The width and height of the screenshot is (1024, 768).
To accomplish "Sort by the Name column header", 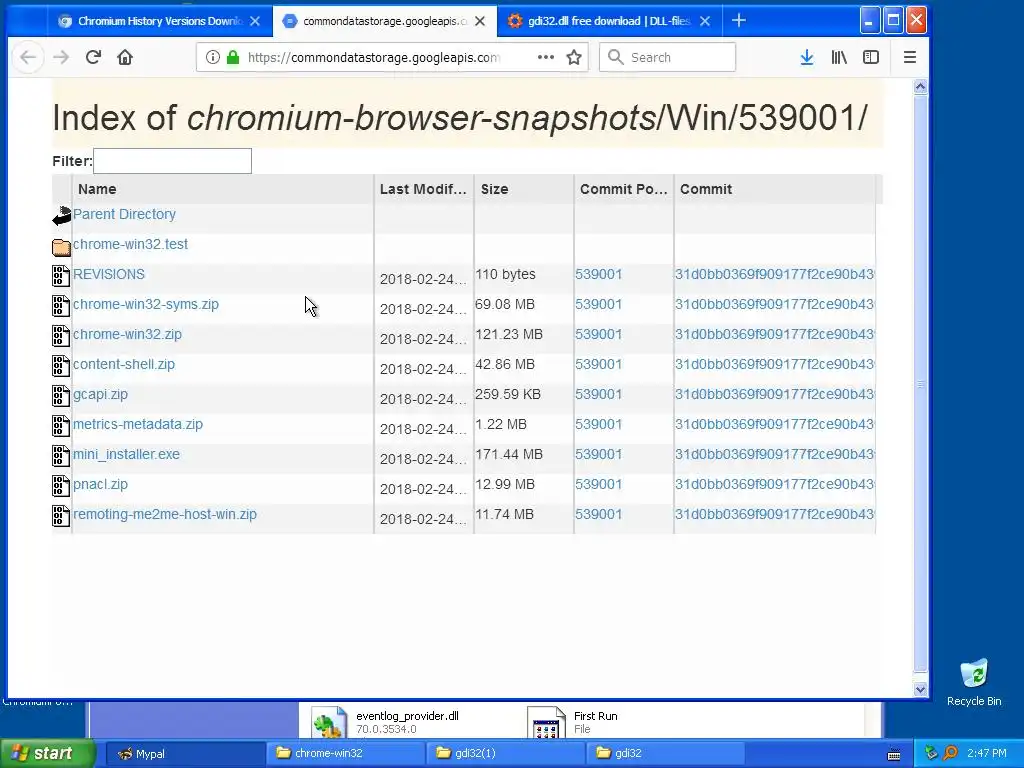I will (223, 189).
